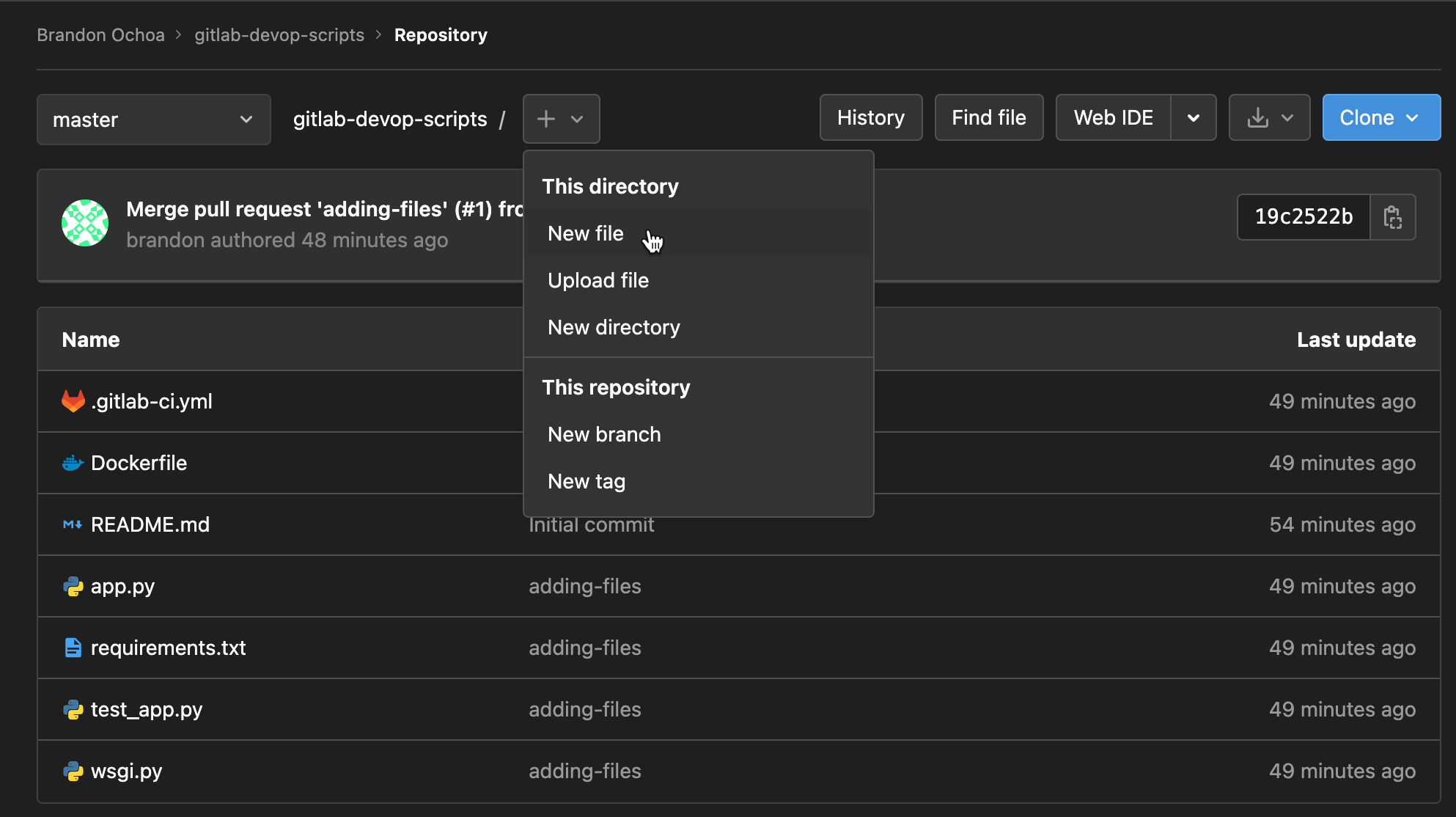
Task: Click the Python icon next to wsgi.py
Action: coord(73,771)
